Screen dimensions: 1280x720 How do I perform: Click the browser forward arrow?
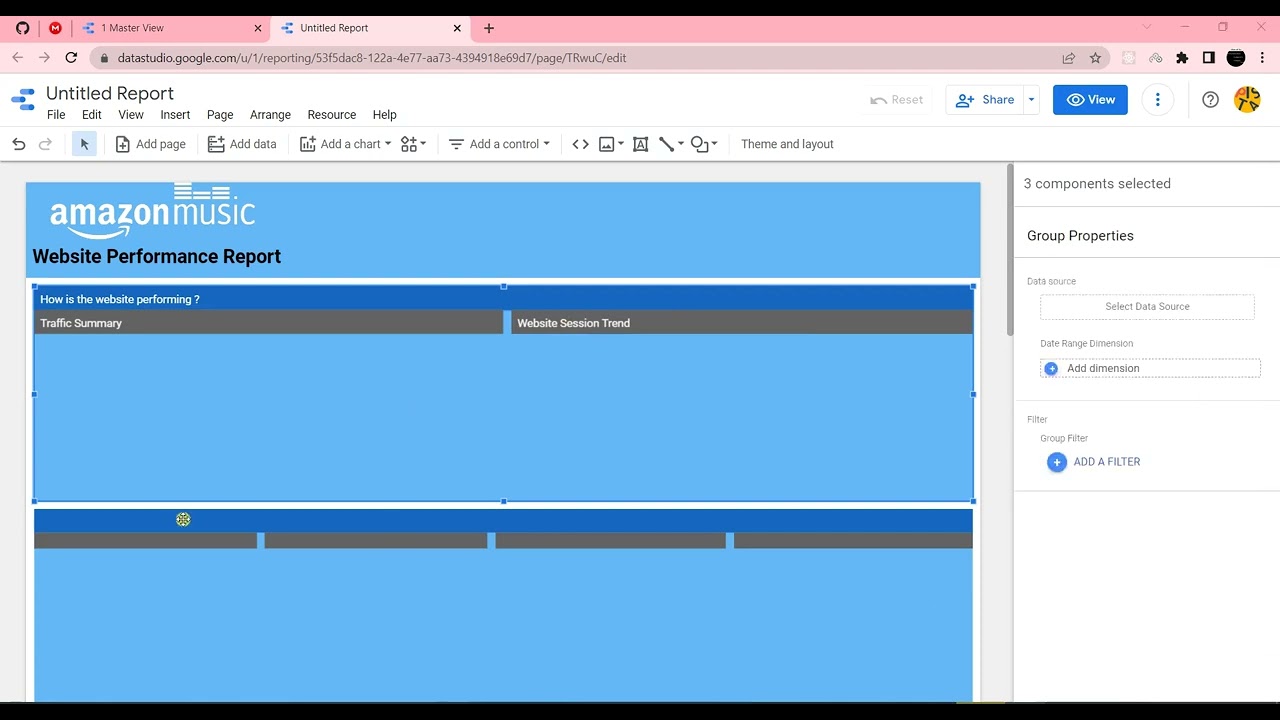[44, 58]
